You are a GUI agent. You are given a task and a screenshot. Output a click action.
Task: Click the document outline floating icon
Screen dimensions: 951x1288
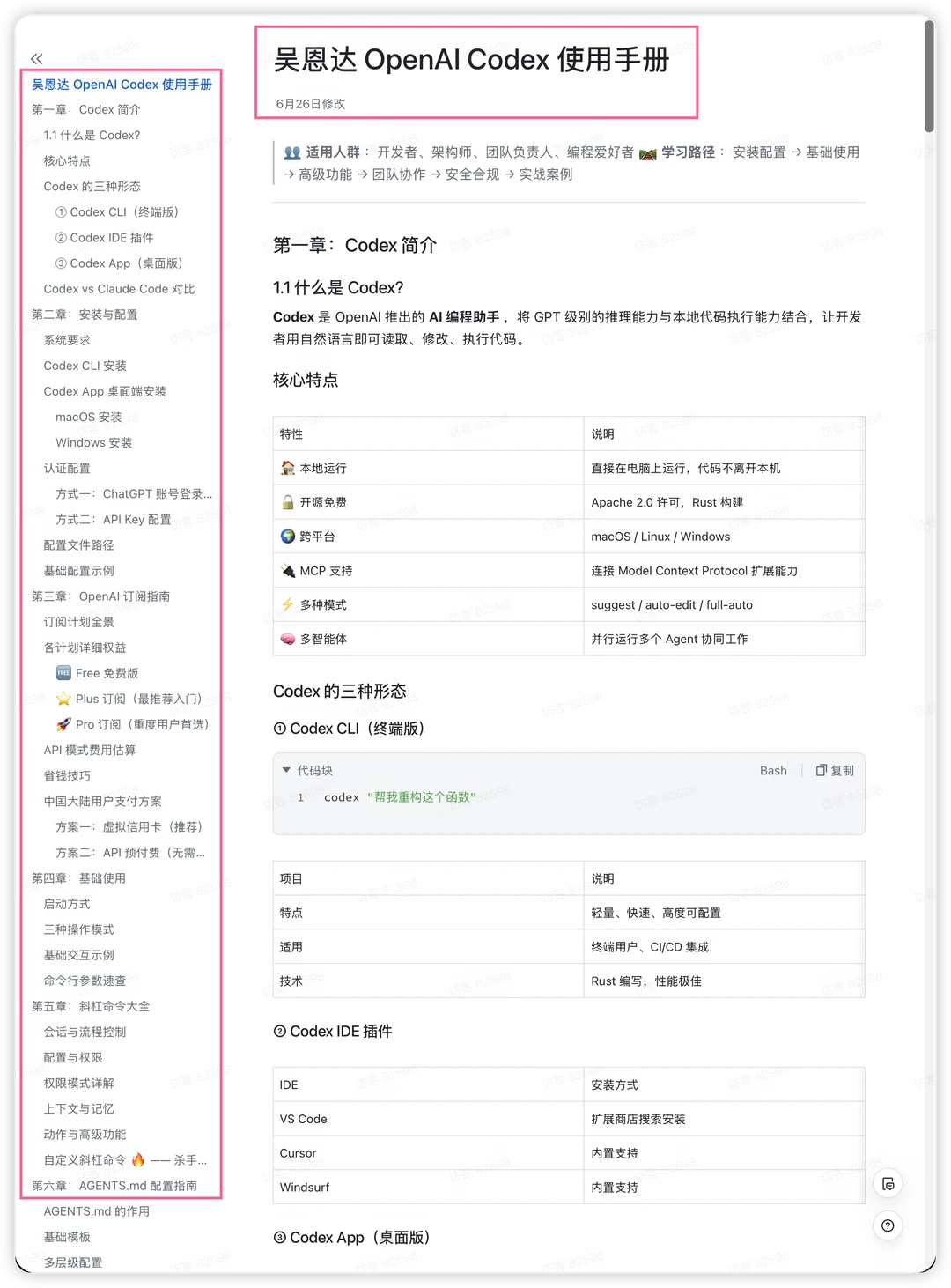[x=888, y=1184]
